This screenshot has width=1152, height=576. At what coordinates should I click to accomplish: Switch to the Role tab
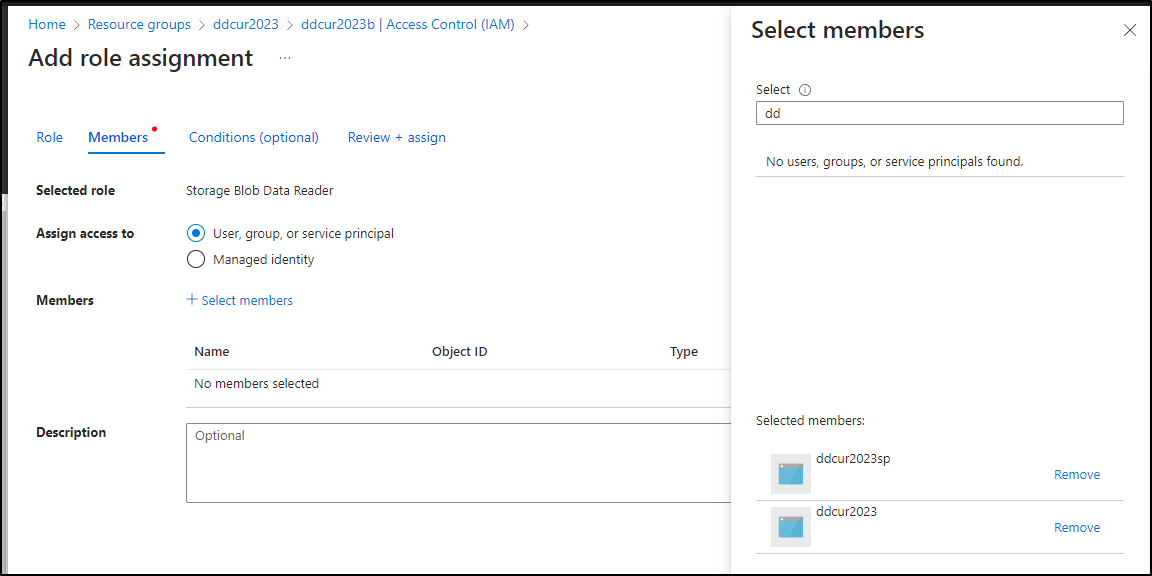click(49, 137)
